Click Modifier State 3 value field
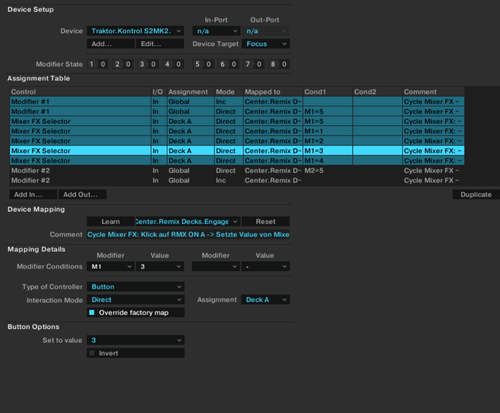The image size is (500, 413). (x=153, y=64)
